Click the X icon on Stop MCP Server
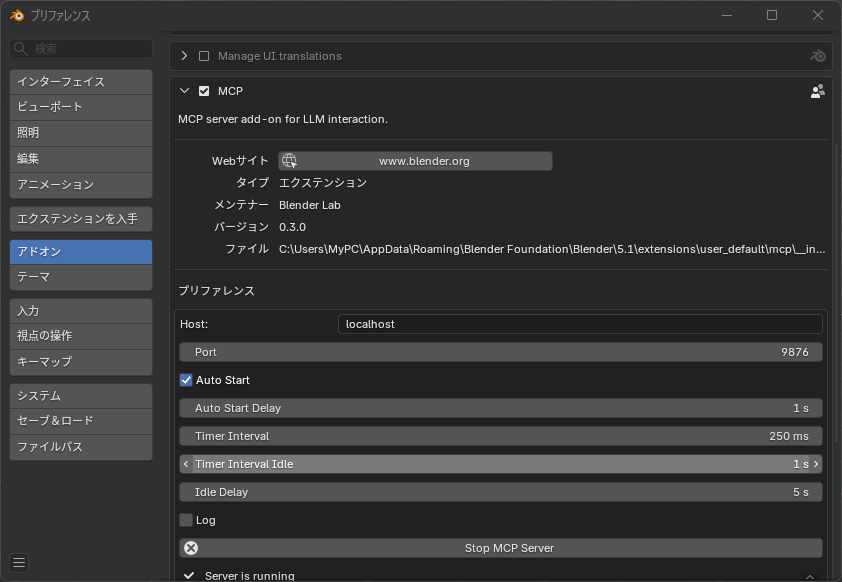Screen dimensions: 842x582 pyautogui.click(x=191, y=548)
